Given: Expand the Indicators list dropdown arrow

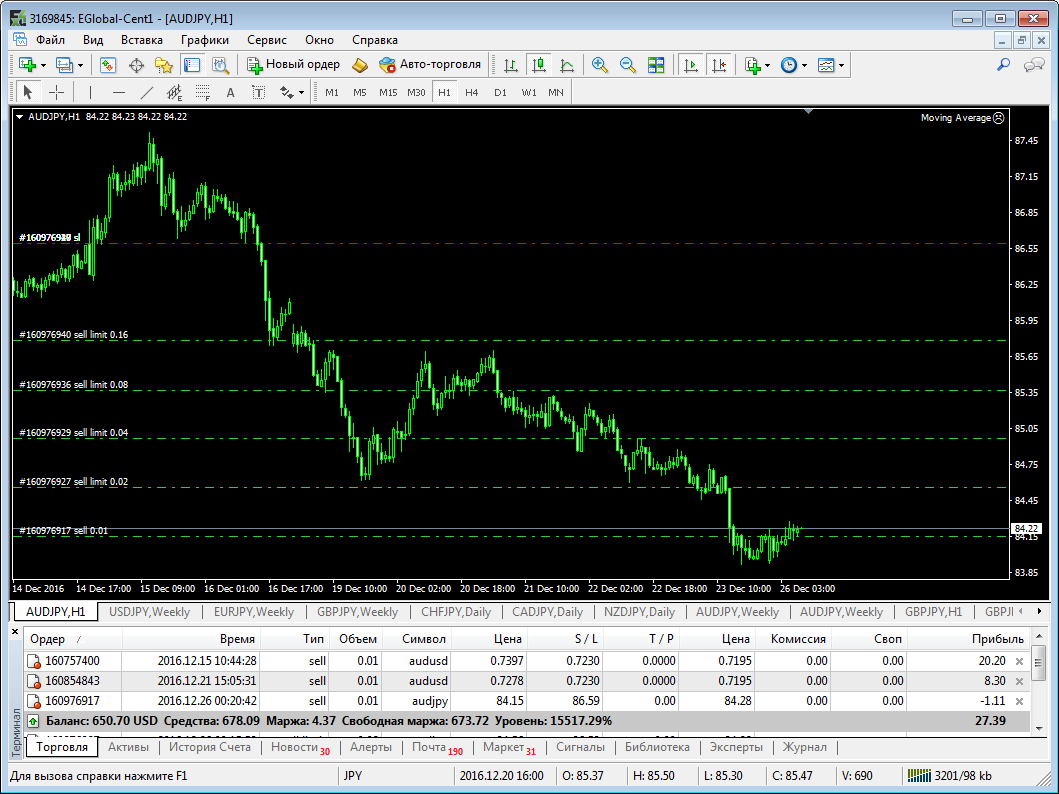Looking at the screenshot, I should 768,65.
